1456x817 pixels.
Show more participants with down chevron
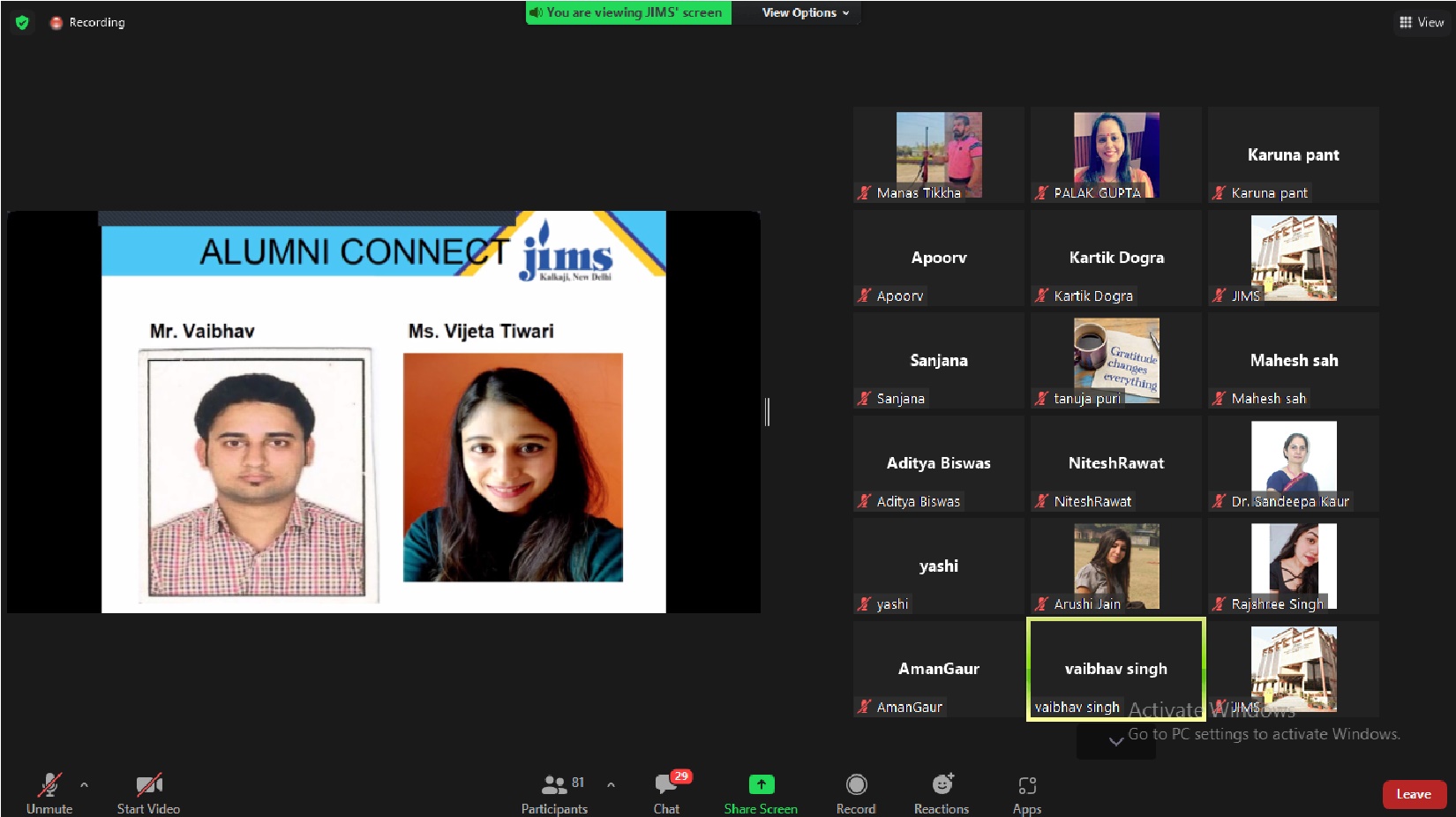click(x=1115, y=742)
